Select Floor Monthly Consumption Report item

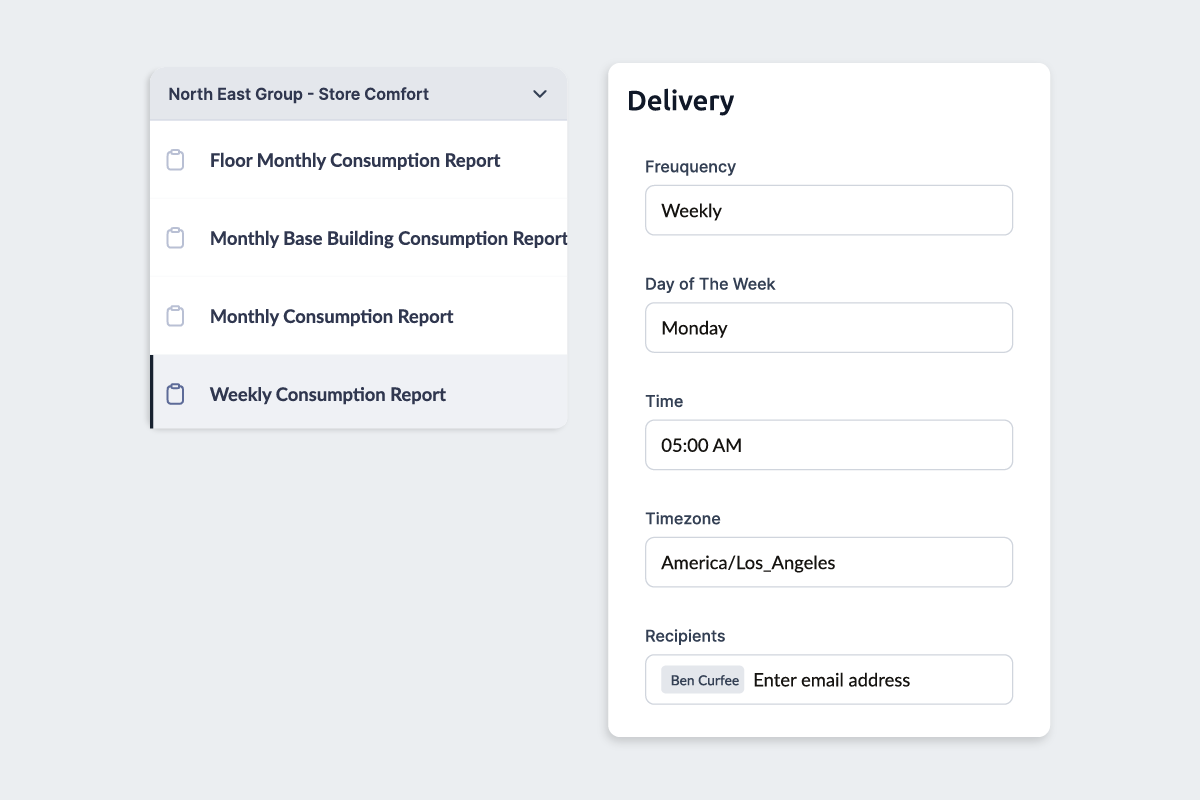tap(355, 160)
